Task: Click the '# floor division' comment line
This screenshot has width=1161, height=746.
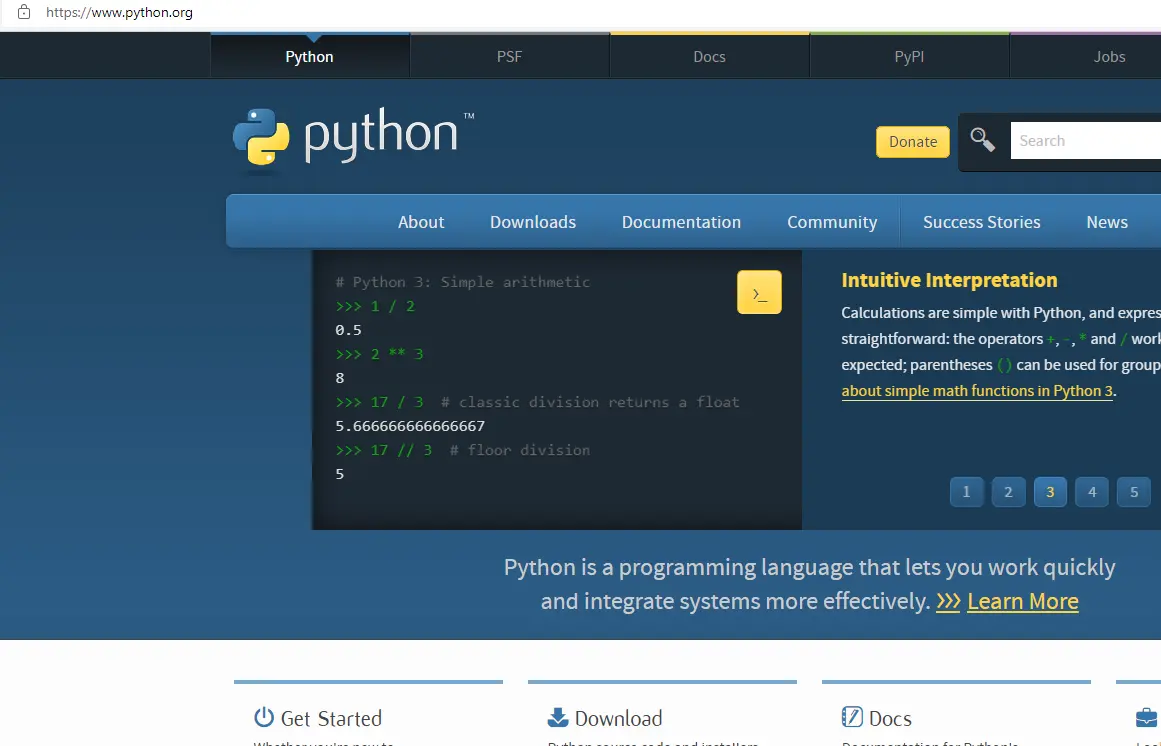Action: click(520, 450)
